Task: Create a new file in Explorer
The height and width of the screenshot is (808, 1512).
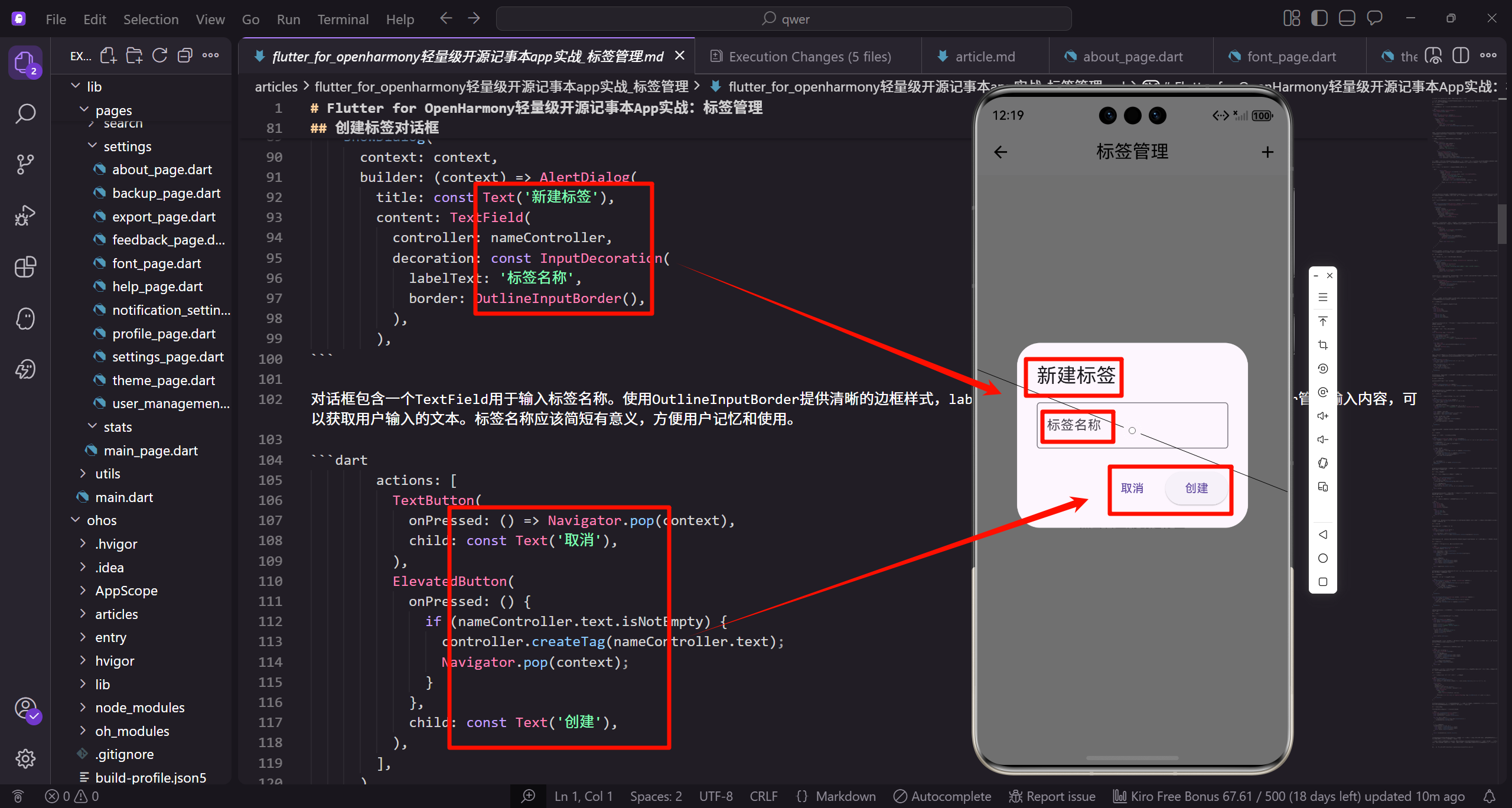Action: pyautogui.click(x=108, y=56)
